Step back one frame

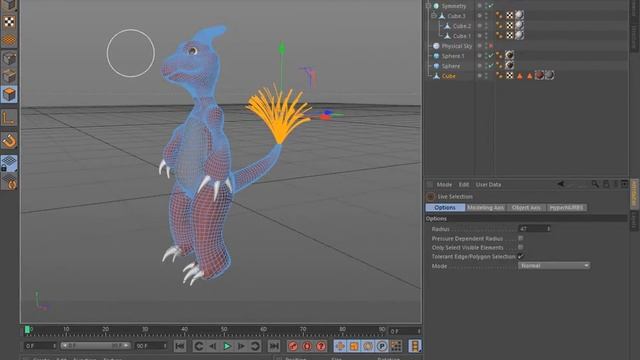point(213,346)
